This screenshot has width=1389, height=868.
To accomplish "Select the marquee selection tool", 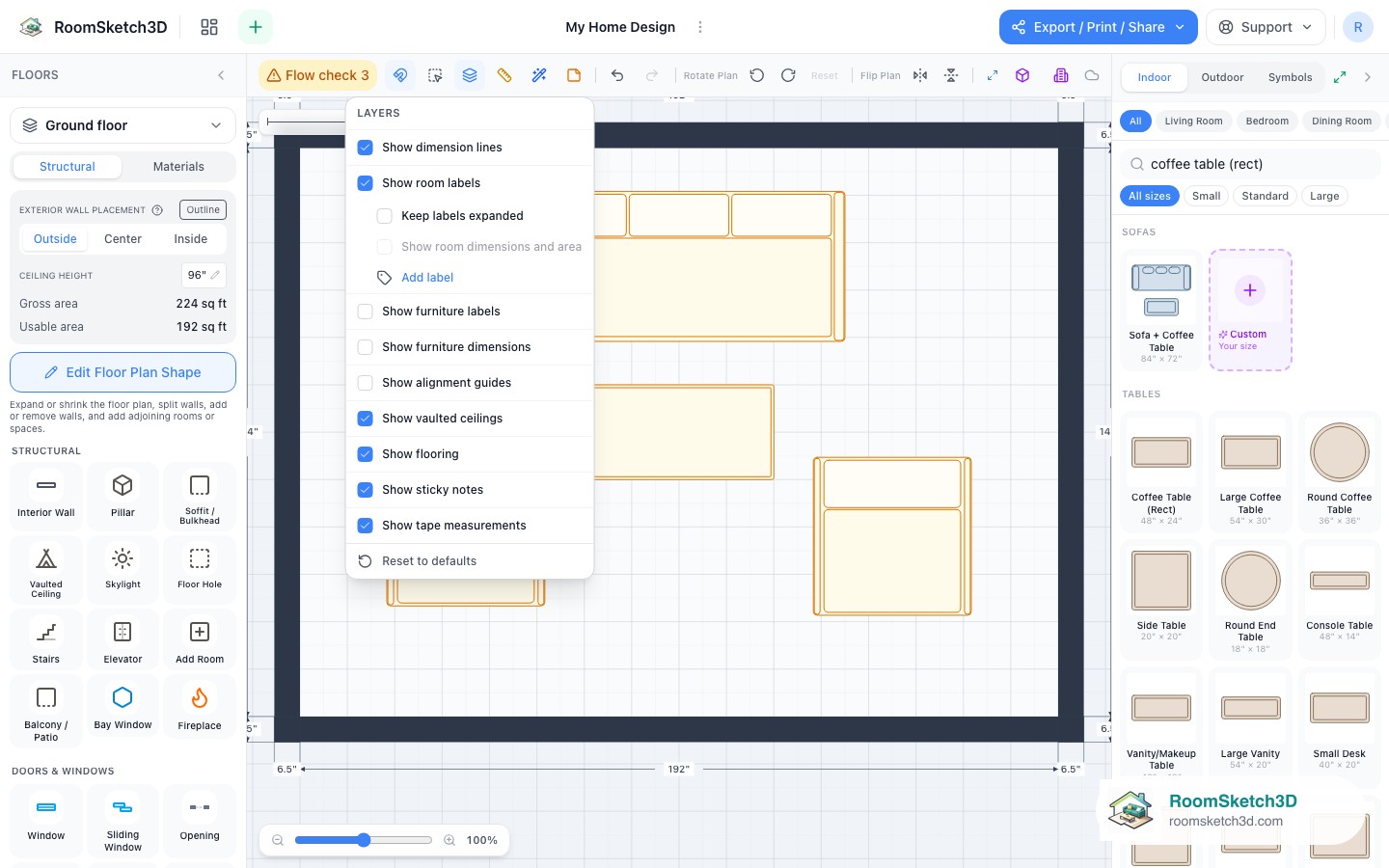I will (435, 75).
